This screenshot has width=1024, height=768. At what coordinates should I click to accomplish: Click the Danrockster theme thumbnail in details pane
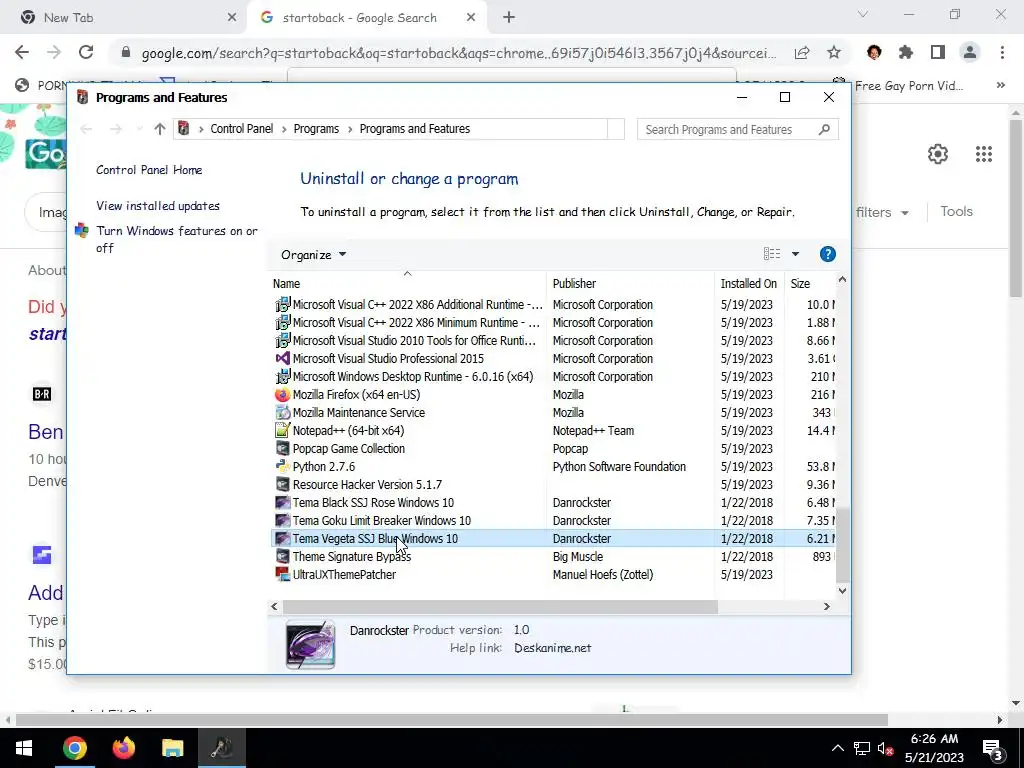tap(310, 645)
